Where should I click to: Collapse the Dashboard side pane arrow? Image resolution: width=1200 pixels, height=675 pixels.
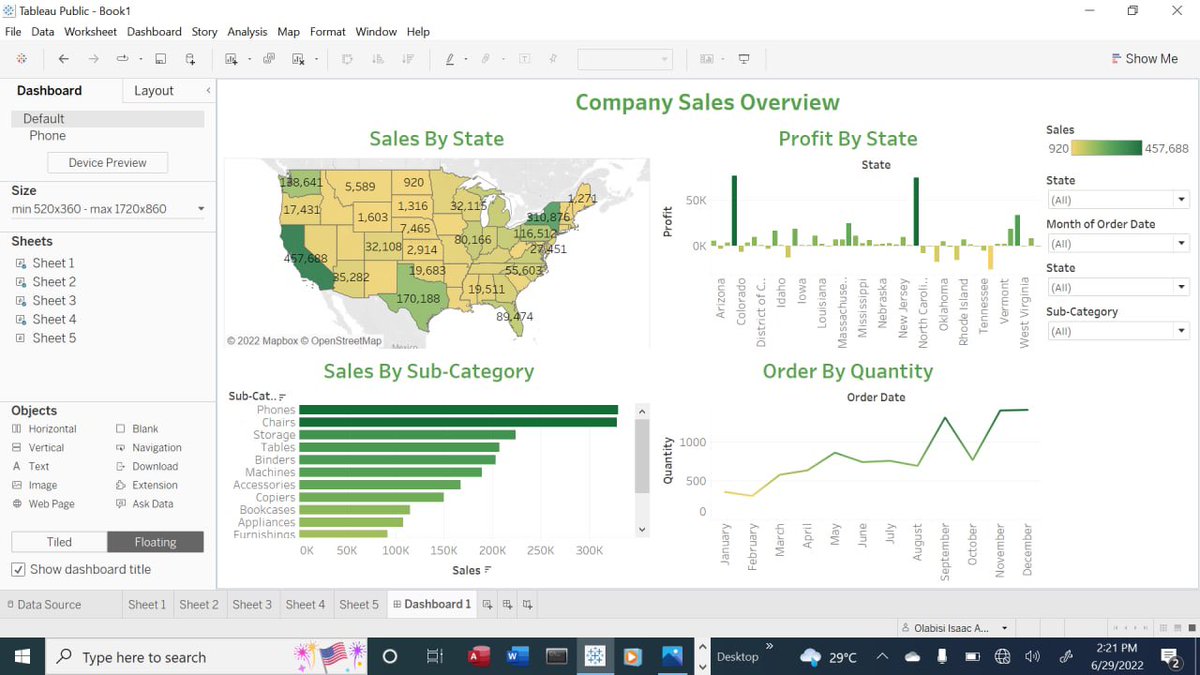[x=208, y=90]
